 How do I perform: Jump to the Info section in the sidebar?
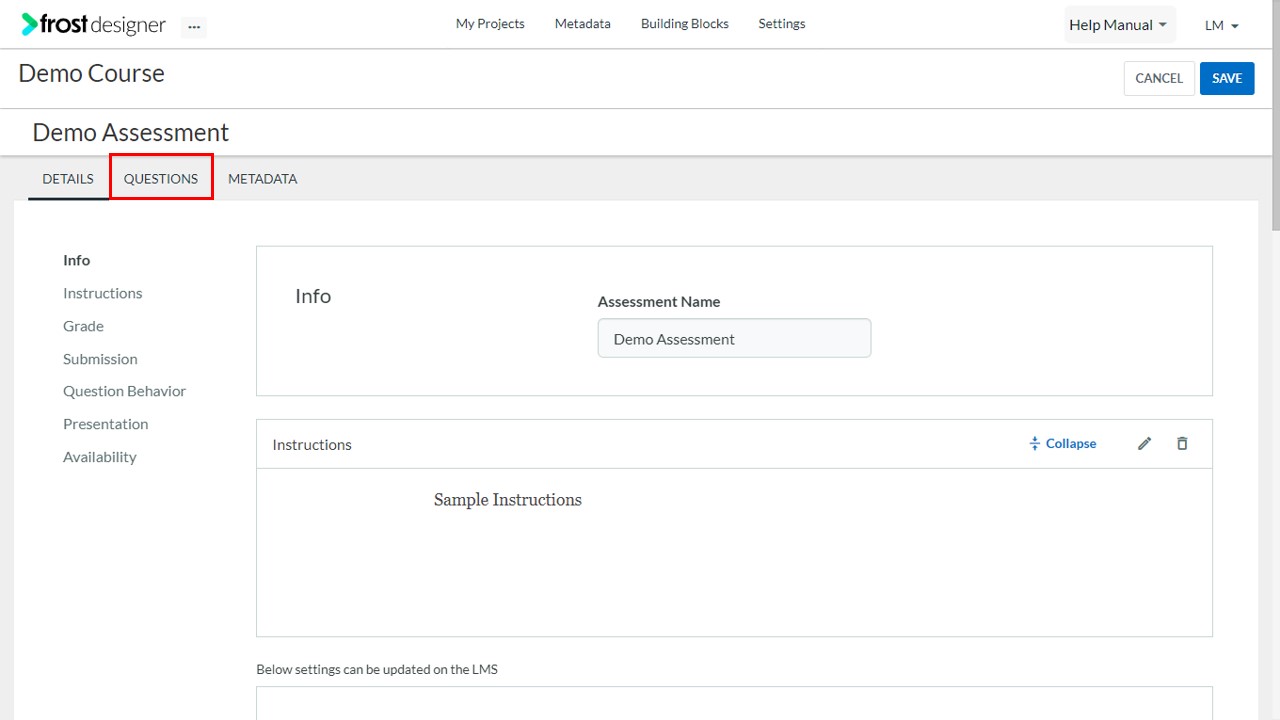pyautogui.click(x=76, y=260)
